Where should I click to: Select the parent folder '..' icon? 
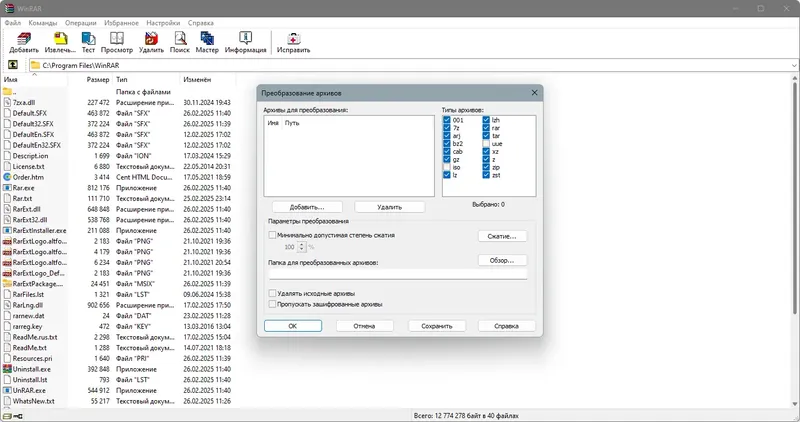coord(7,92)
